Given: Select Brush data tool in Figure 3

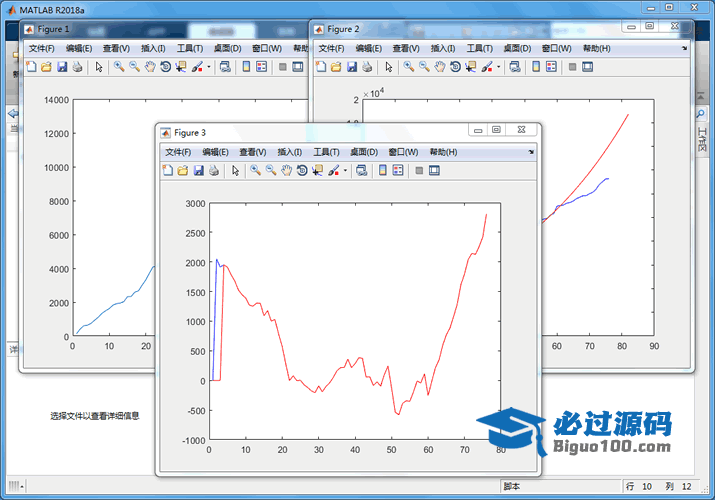Looking at the screenshot, I should click(334, 170).
